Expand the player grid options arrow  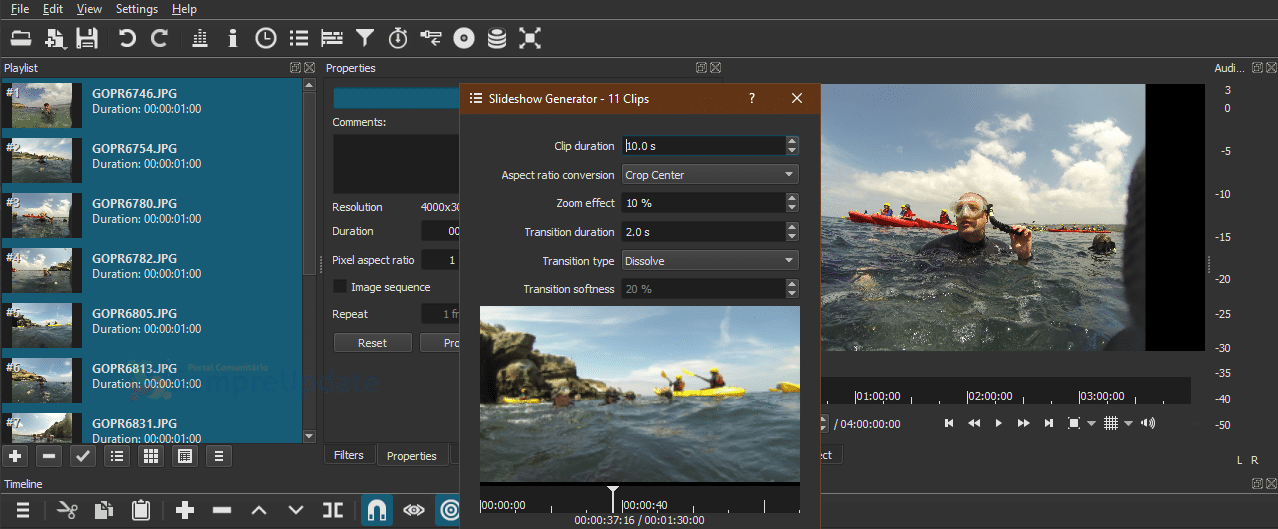[1129, 423]
